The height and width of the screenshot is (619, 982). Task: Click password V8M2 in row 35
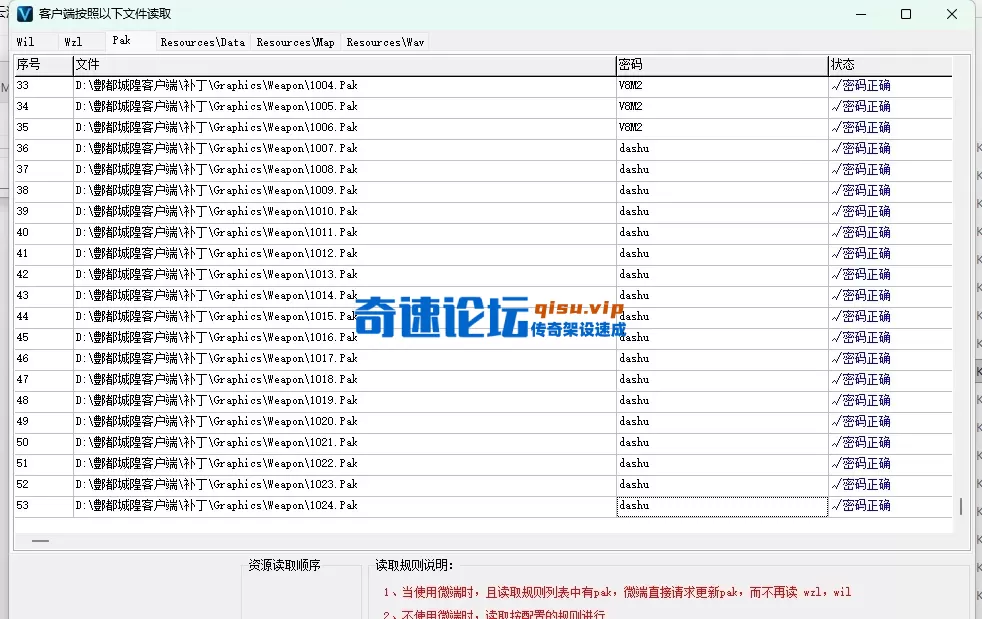pyautogui.click(x=631, y=127)
